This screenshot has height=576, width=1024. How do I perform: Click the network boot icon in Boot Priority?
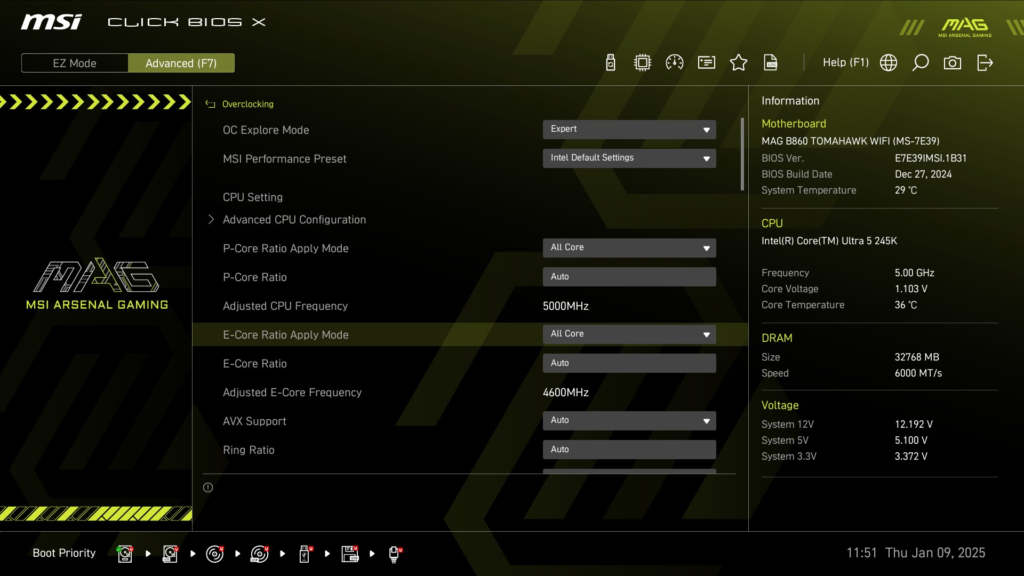[394, 553]
